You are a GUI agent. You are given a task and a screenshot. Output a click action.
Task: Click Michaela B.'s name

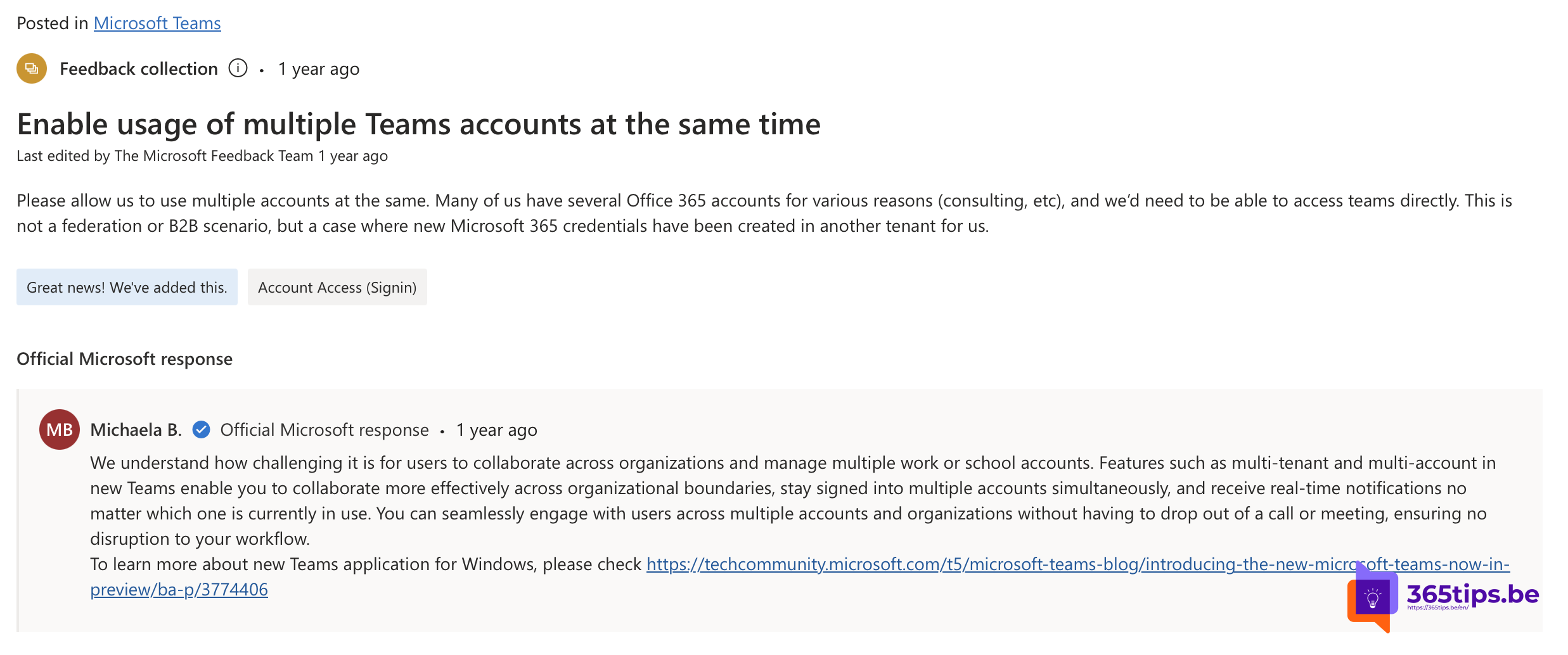click(136, 429)
